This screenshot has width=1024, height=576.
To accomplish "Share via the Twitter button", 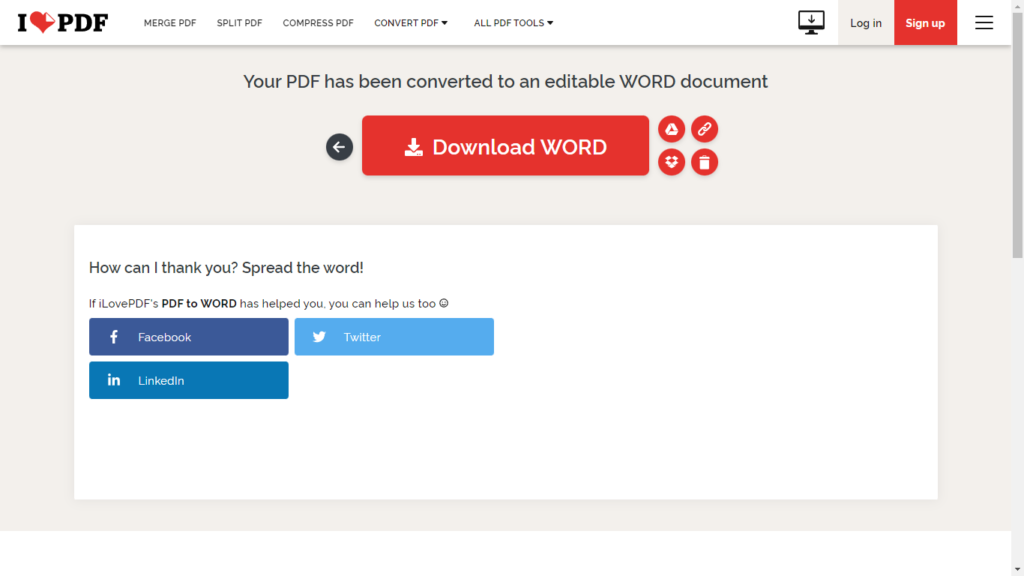I will click(393, 337).
